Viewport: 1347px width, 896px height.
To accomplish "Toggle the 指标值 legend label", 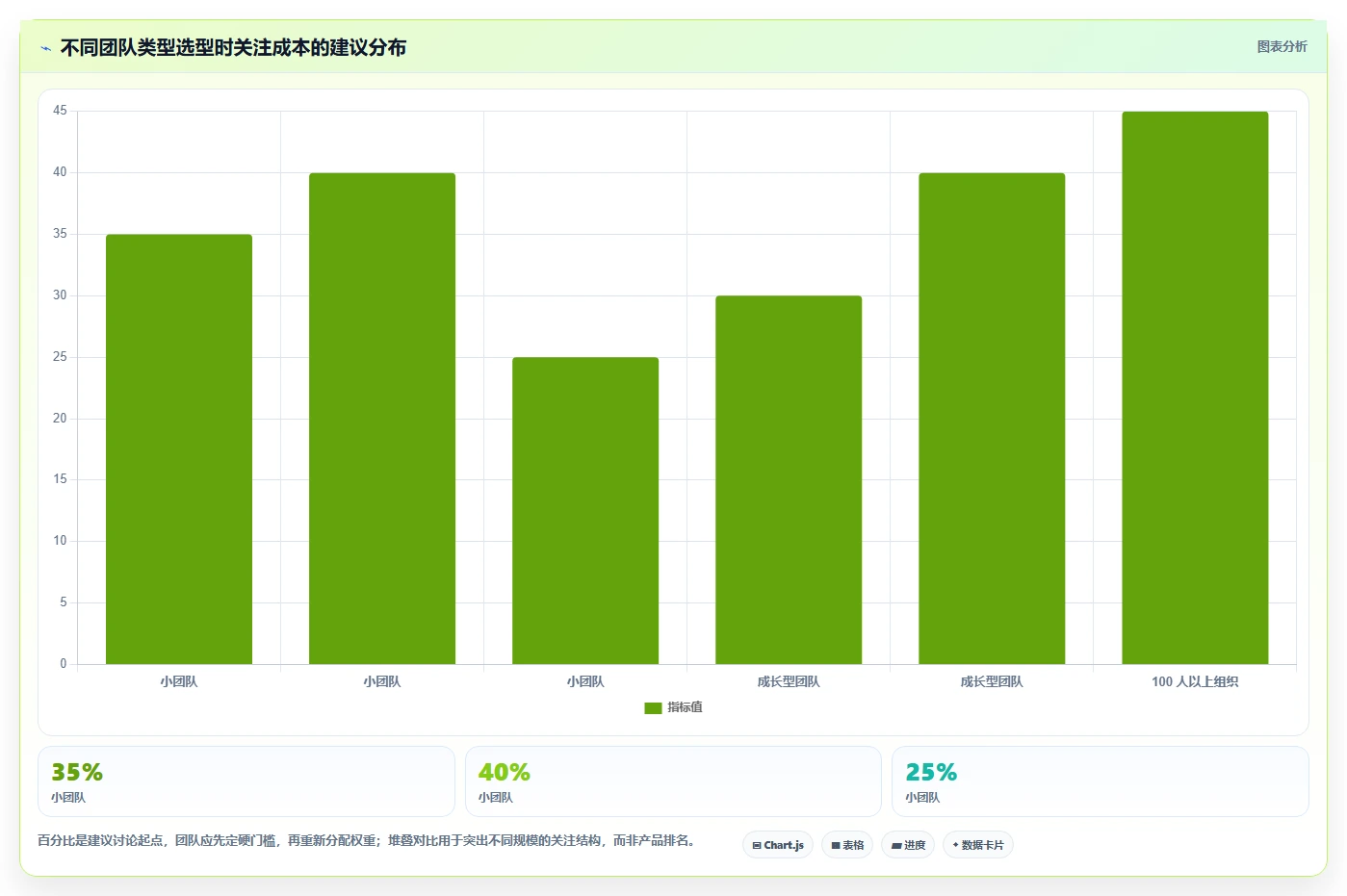I will pyautogui.click(x=685, y=707).
